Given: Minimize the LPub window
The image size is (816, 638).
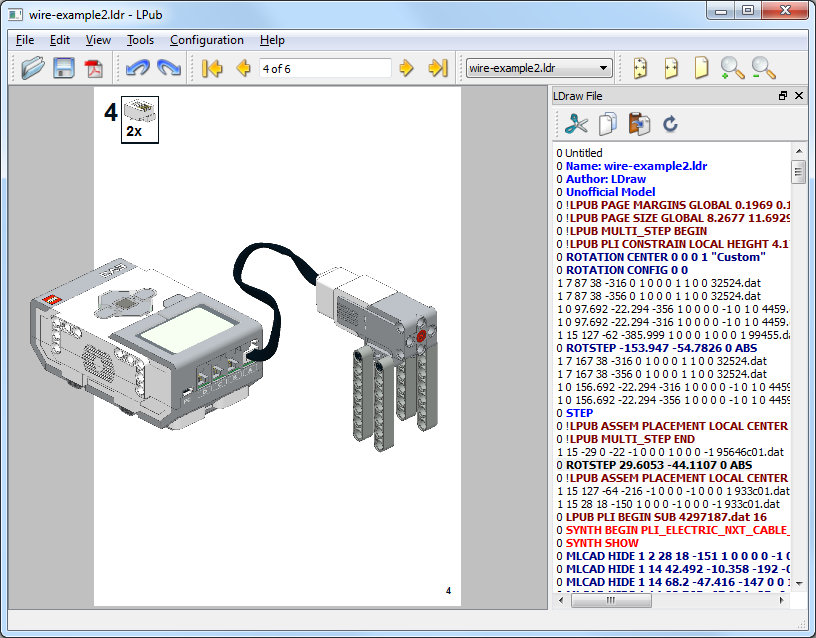Looking at the screenshot, I should point(721,11).
